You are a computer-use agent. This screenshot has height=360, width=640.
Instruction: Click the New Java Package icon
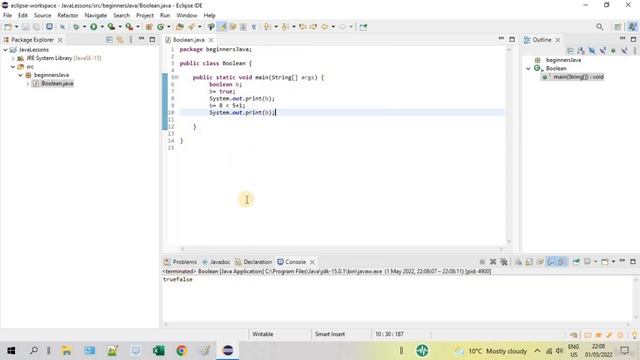pos(149,27)
